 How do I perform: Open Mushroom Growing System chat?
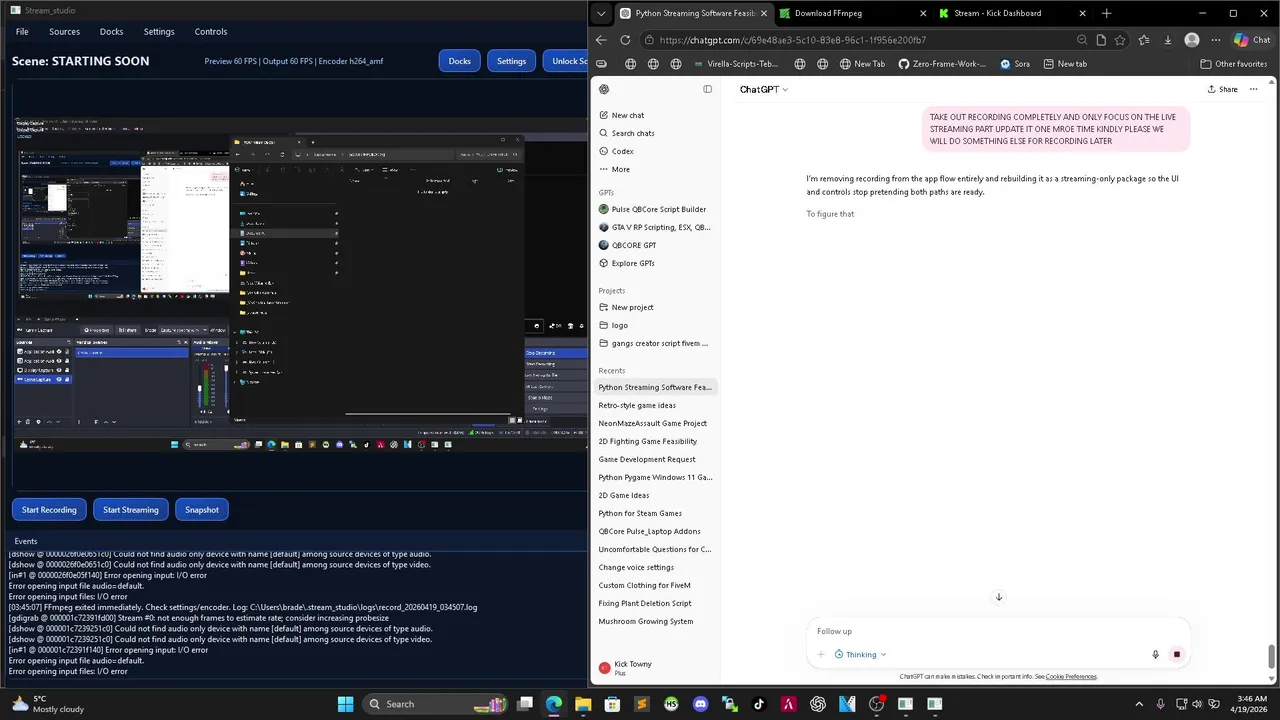pyautogui.click(x=655, y=621)
